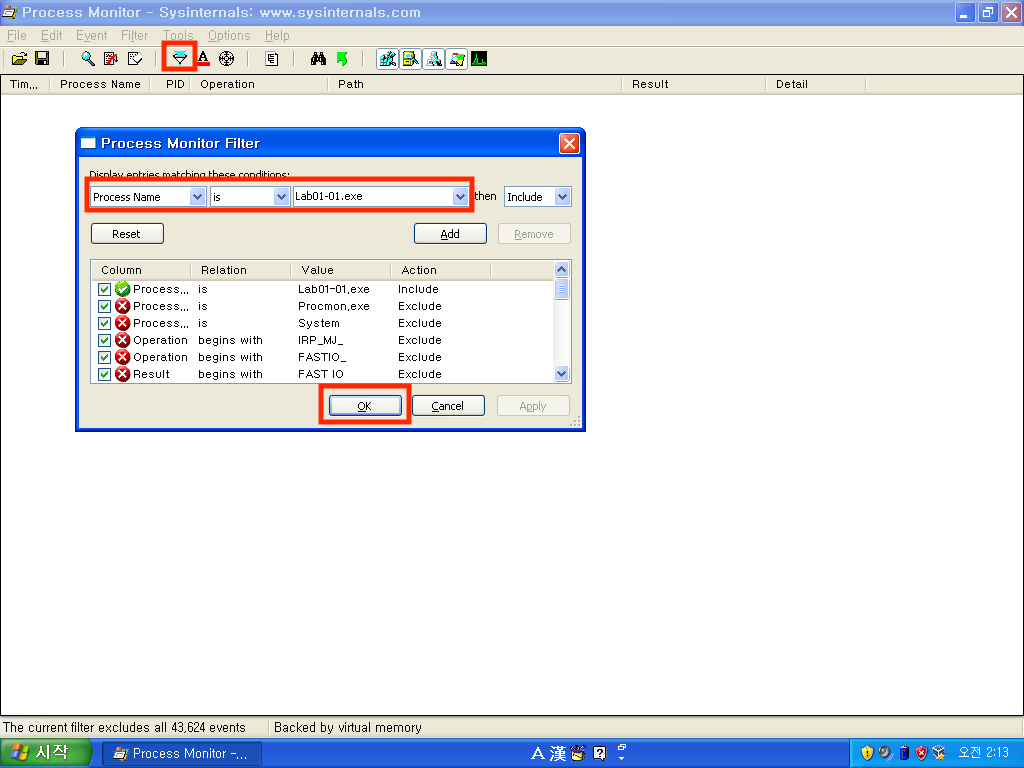Click the Open file toolbar icon
Image resolution: width=1024 pixels, height=768 pixels.
pos(20,59)
